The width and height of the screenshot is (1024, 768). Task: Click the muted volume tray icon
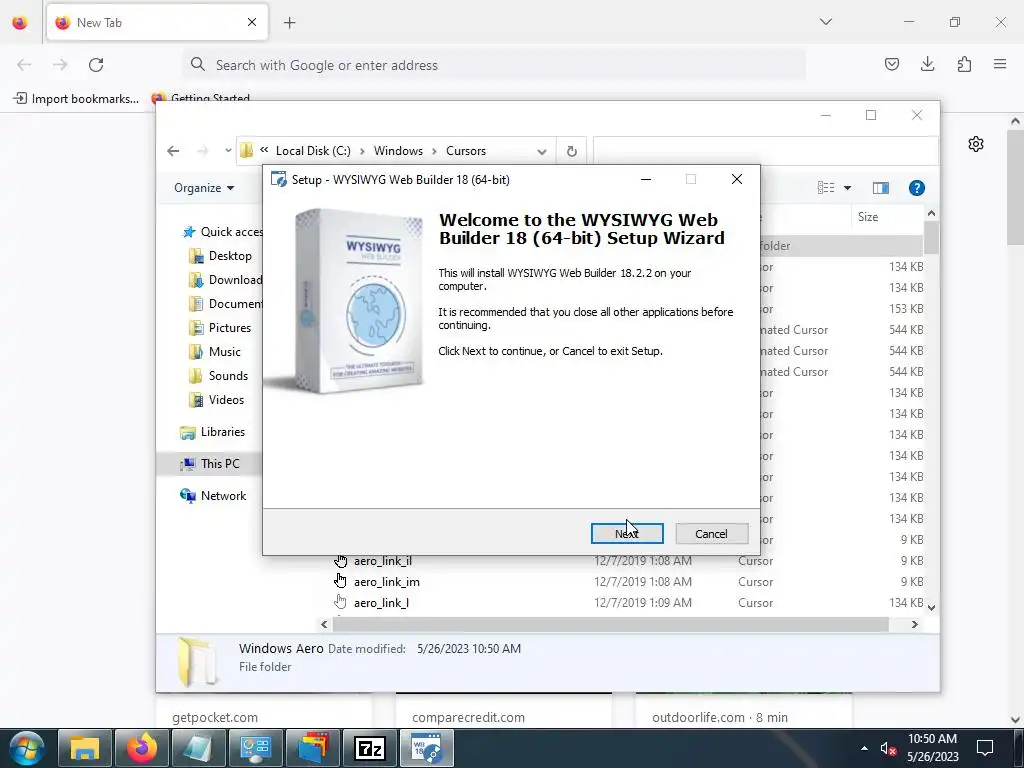888,748
